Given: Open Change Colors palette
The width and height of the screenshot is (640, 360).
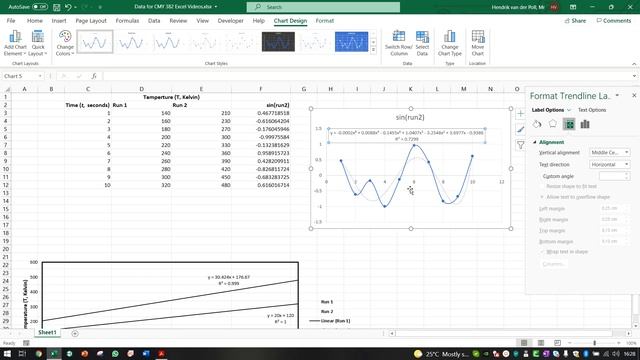Looking at the screenshot, I should 65,43.
